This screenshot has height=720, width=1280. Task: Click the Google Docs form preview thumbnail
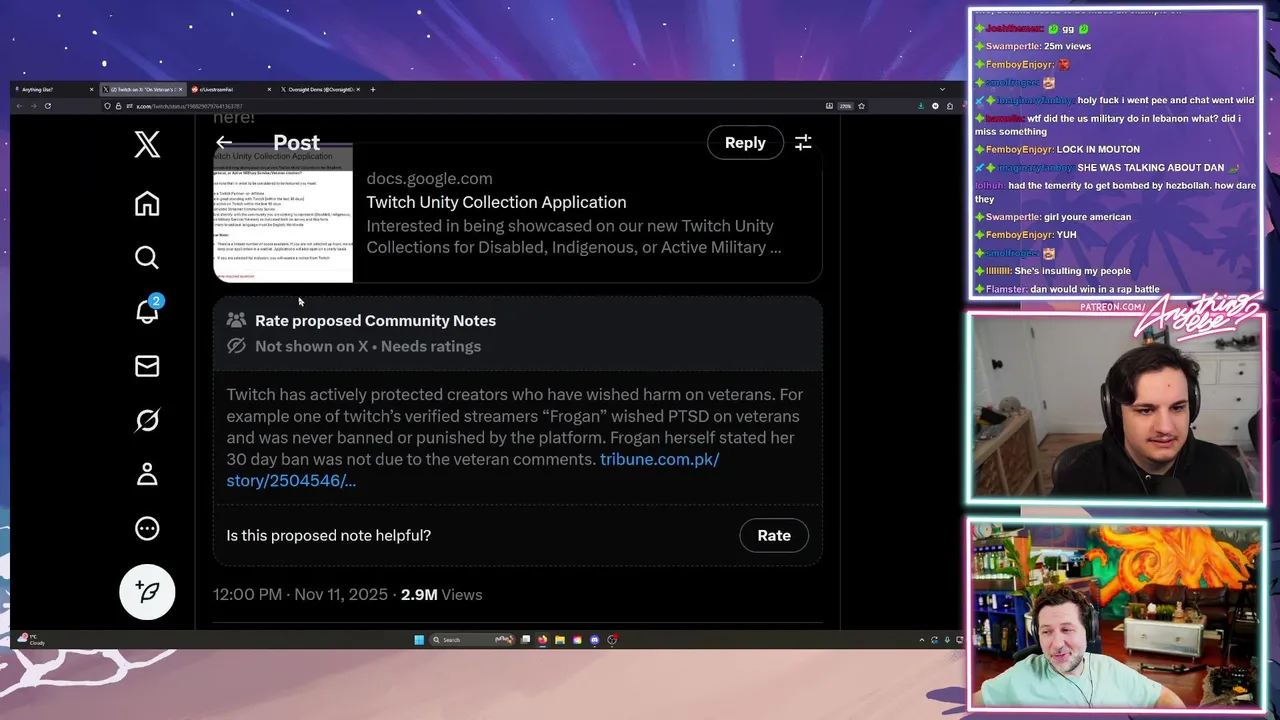point(283,215)
